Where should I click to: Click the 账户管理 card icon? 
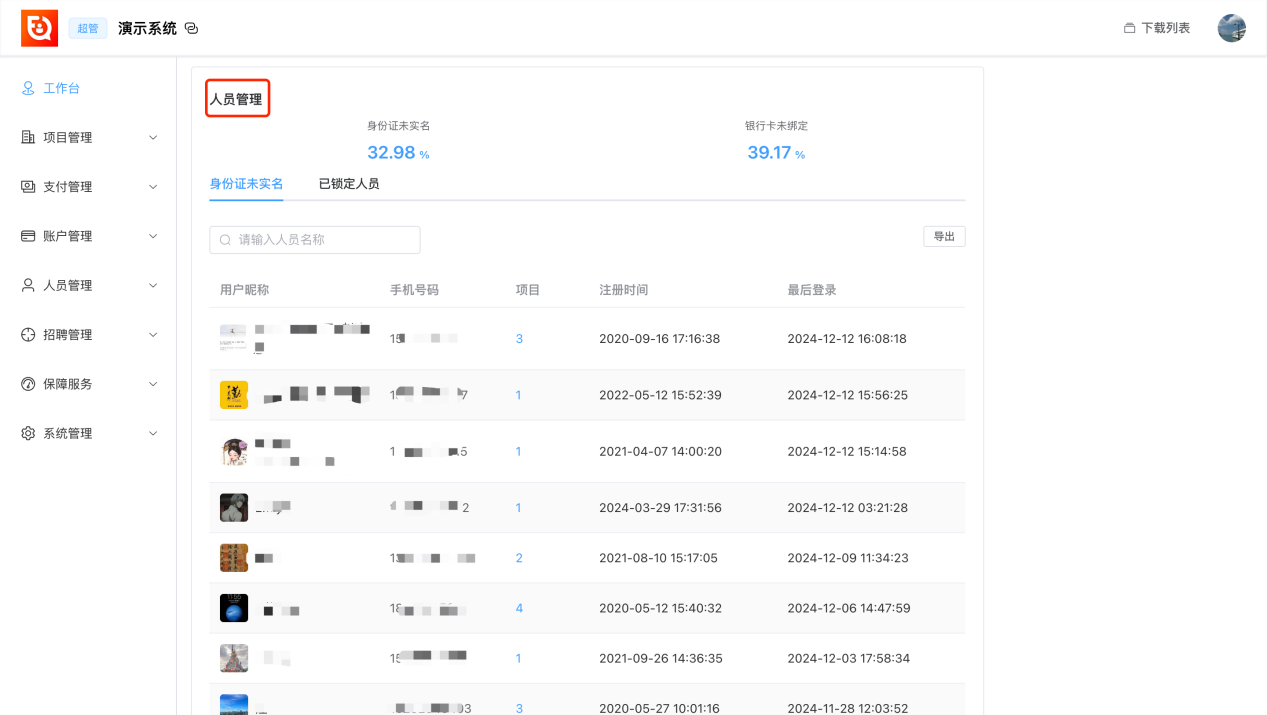(28, 236)
